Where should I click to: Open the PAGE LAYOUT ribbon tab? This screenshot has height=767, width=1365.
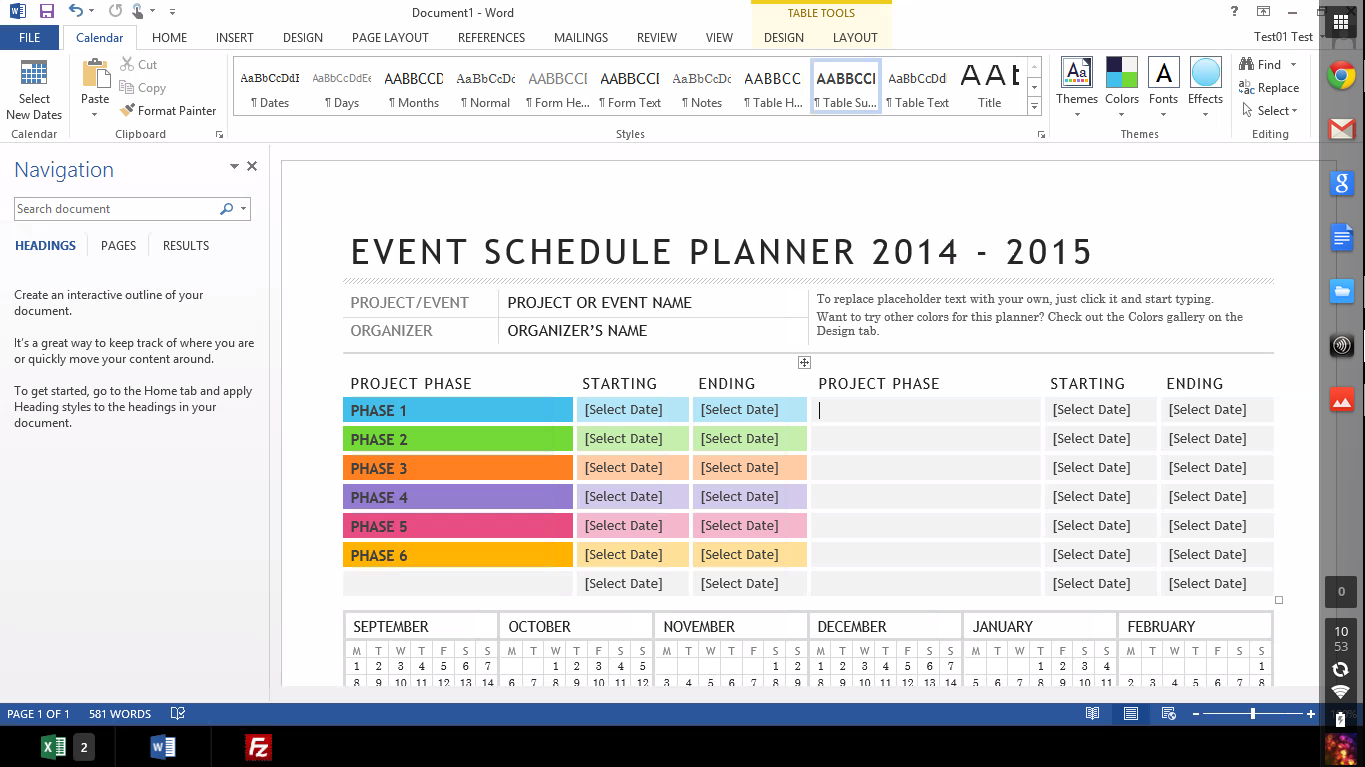pyautogui.click(x=390, y=38)
